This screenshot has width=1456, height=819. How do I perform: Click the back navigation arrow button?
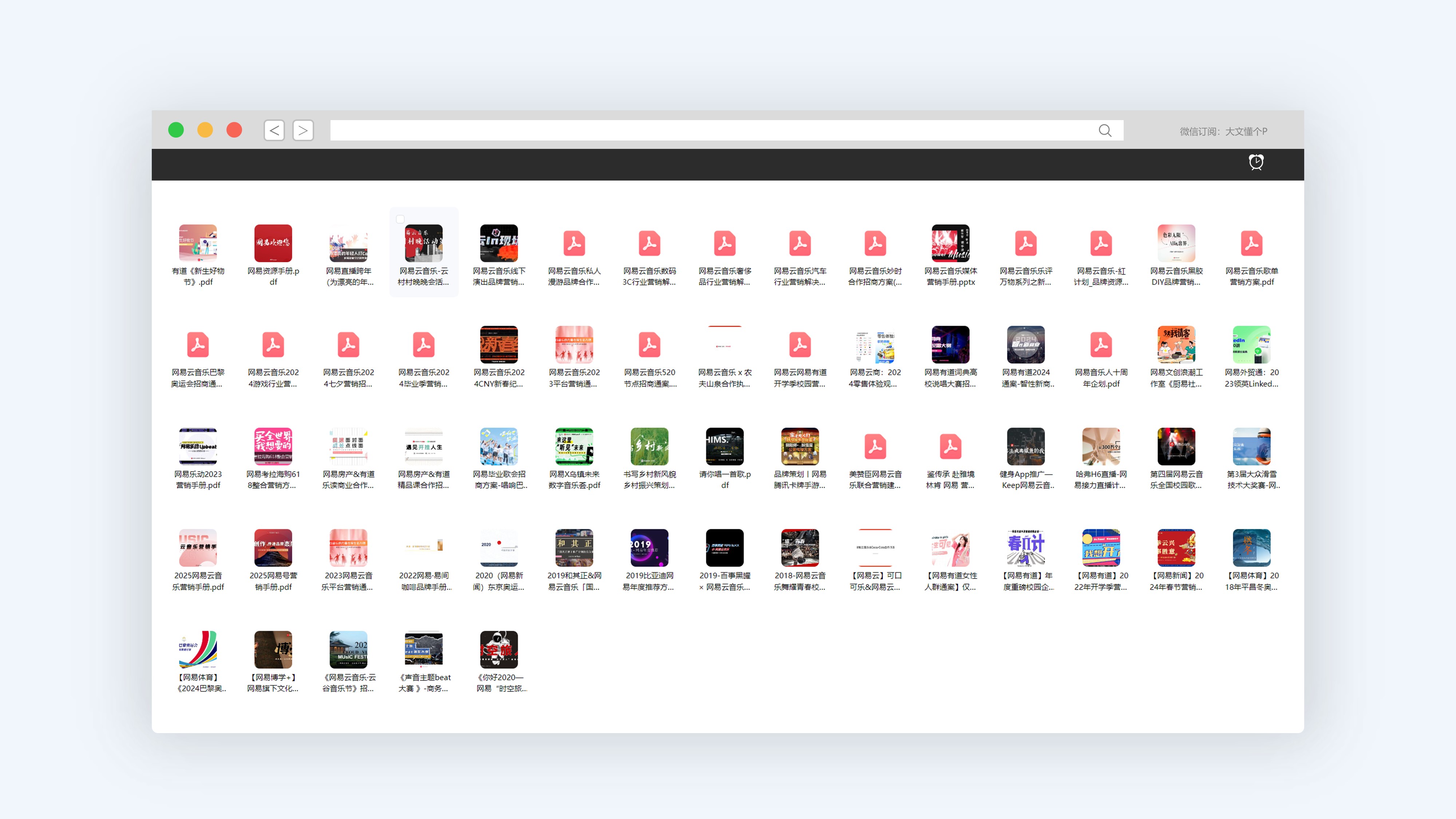pyautogui.click(x=274, y=131)
